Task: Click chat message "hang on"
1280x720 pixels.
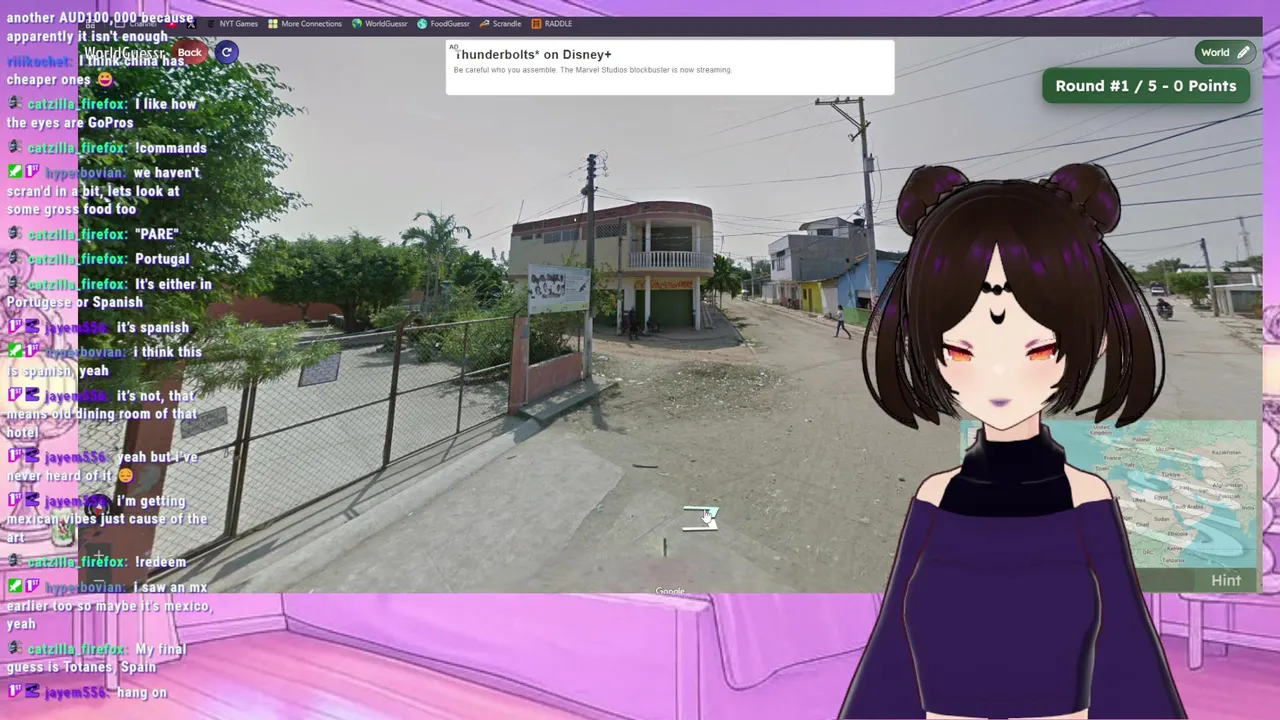Action: tap(141, 692)
